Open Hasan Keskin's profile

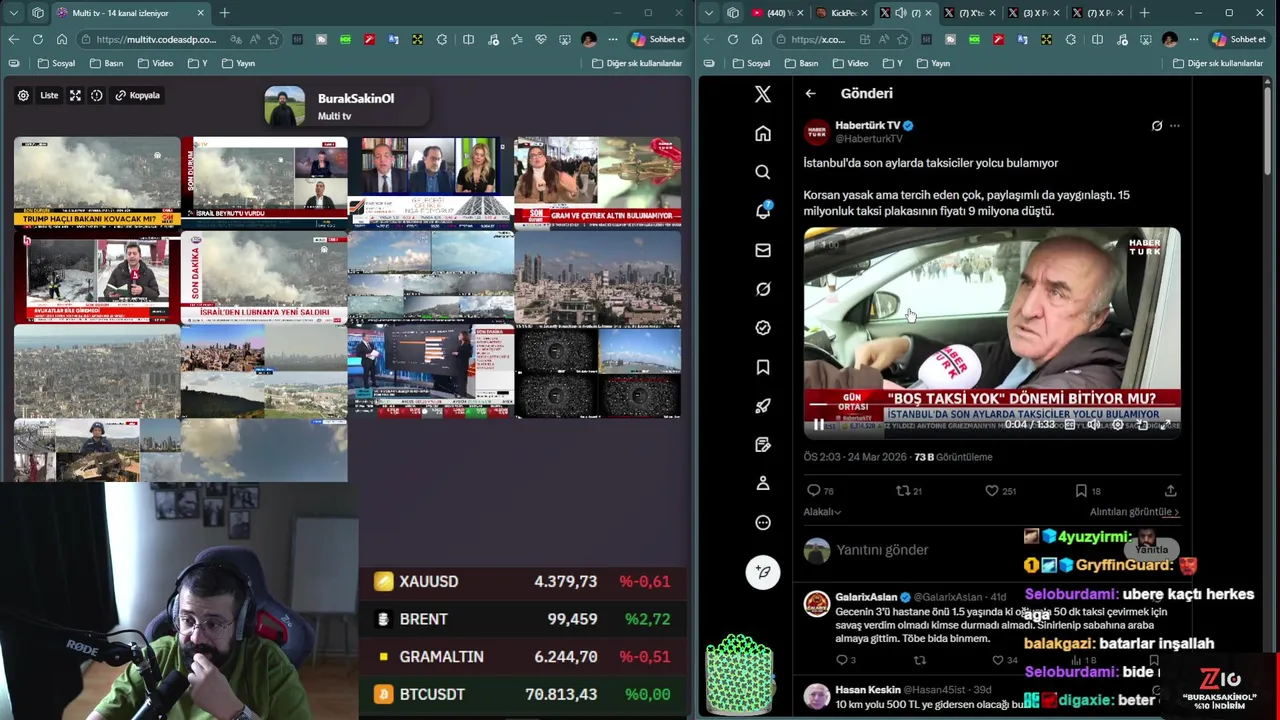coord(868,690)
